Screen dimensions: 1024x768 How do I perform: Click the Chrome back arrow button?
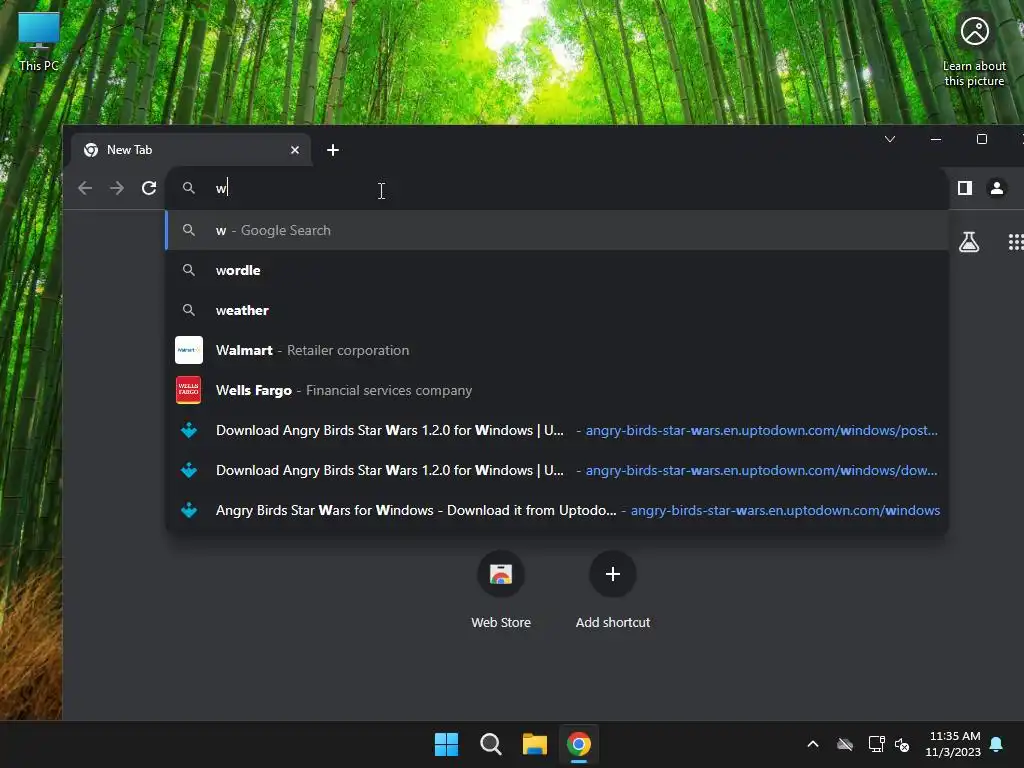coord(85,188)
